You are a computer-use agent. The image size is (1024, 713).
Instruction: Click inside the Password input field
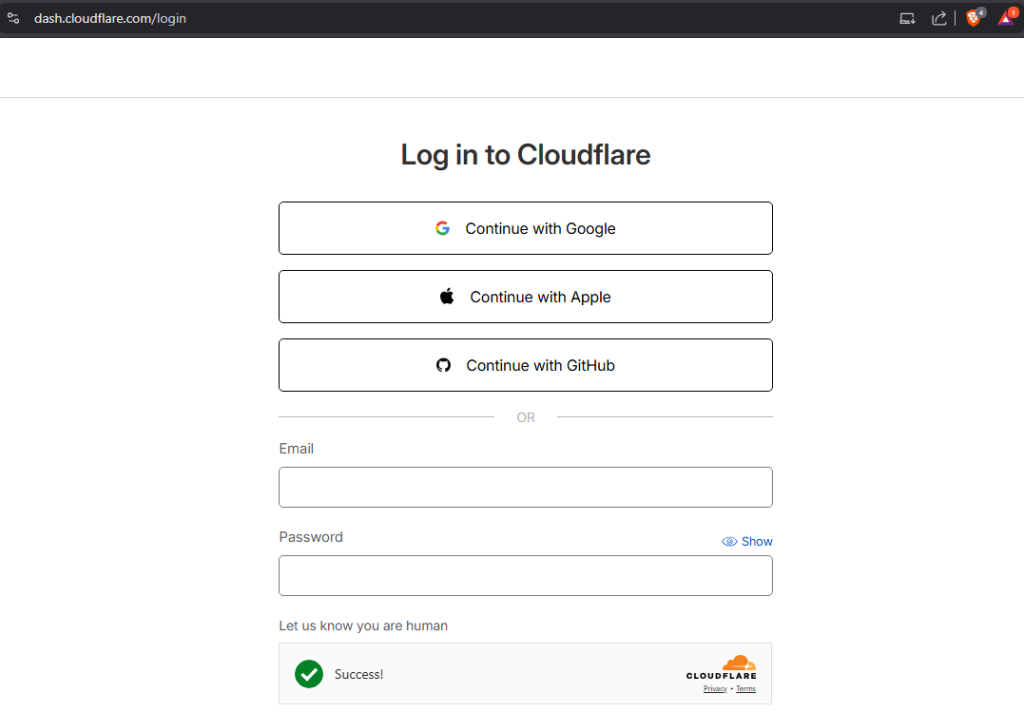[525, 575]
